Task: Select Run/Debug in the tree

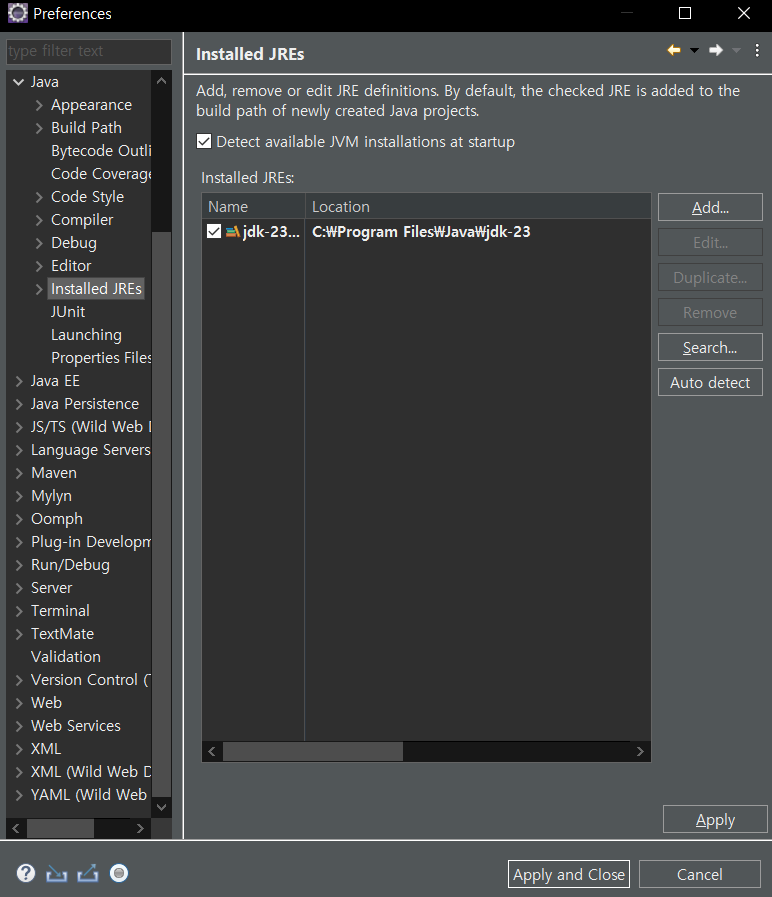Action: [x=70, y=565]
